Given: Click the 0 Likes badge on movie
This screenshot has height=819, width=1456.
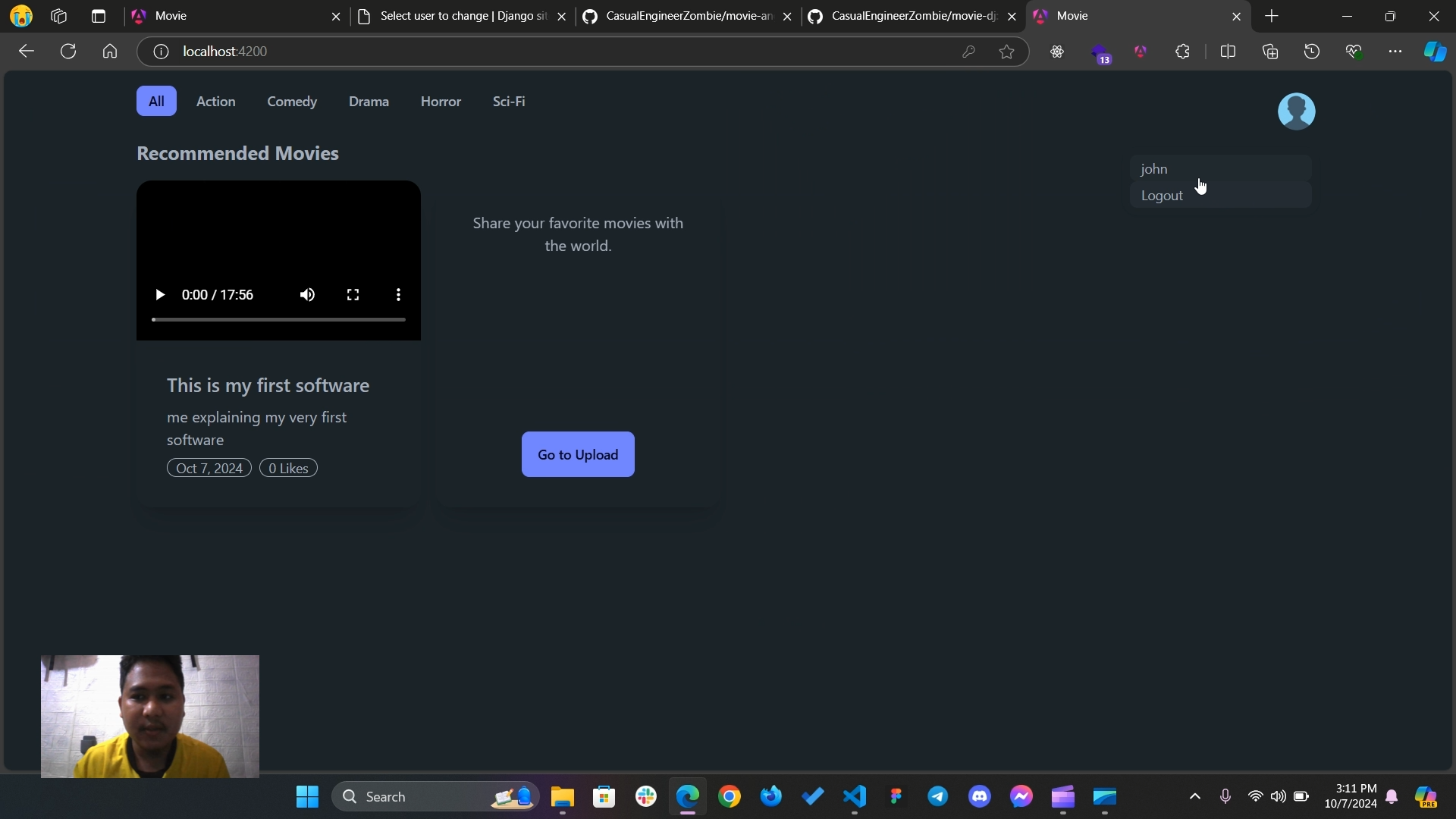Looking at the screenshot, I should pos(288,467).
